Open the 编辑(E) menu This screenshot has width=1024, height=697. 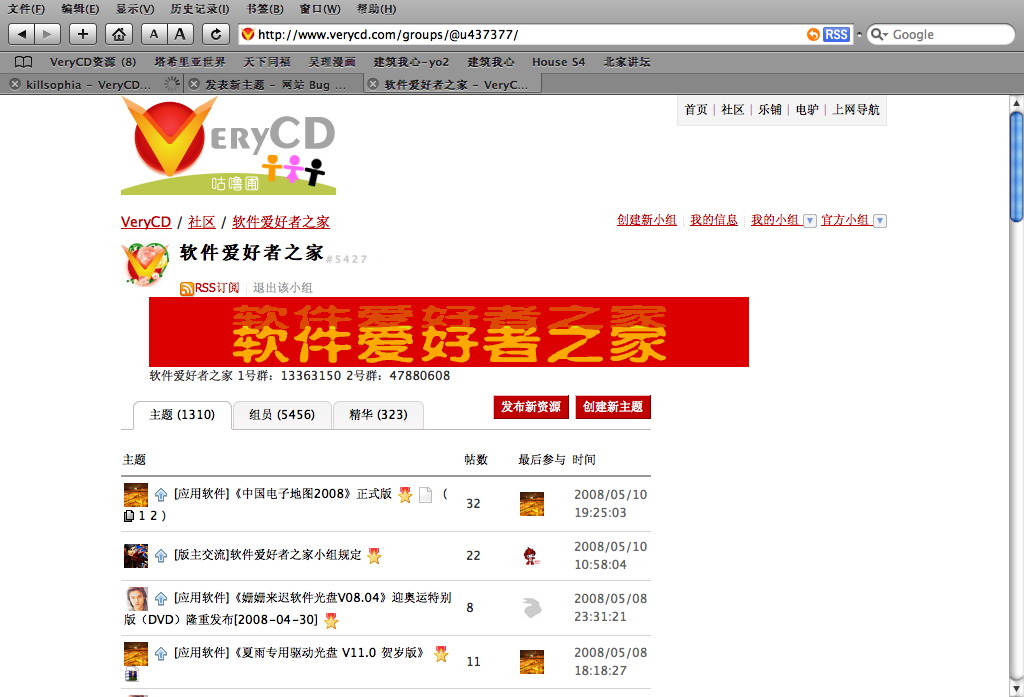click(x=80, y=9)
